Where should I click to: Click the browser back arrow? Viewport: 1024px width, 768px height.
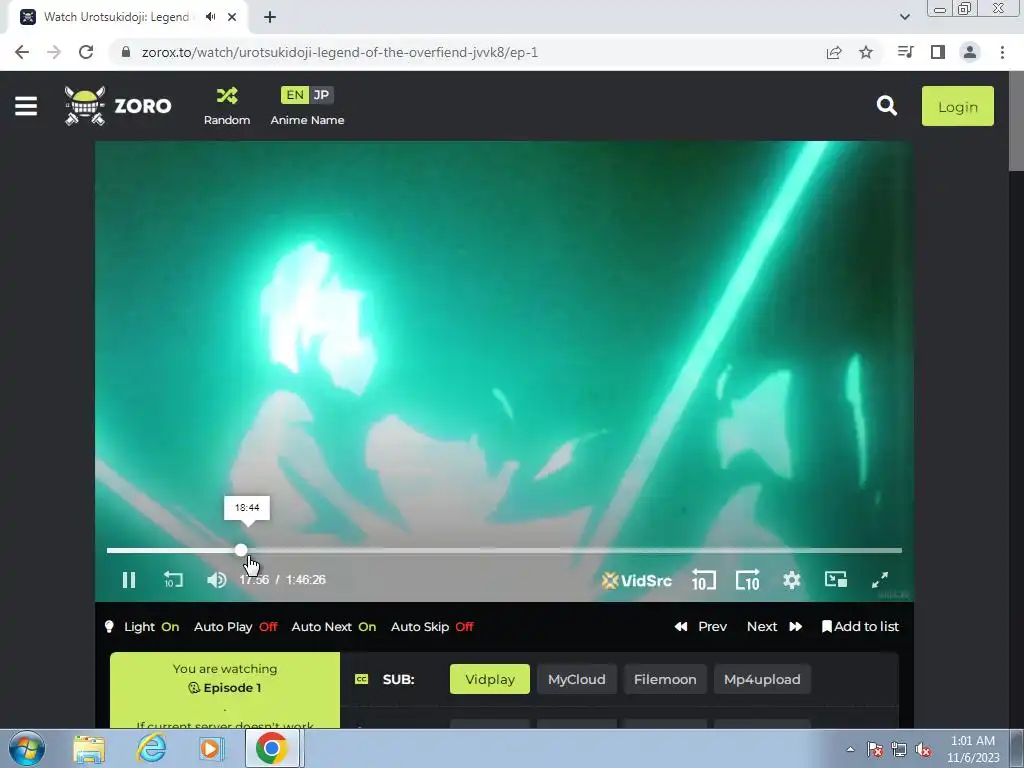[x=22, y=52]
